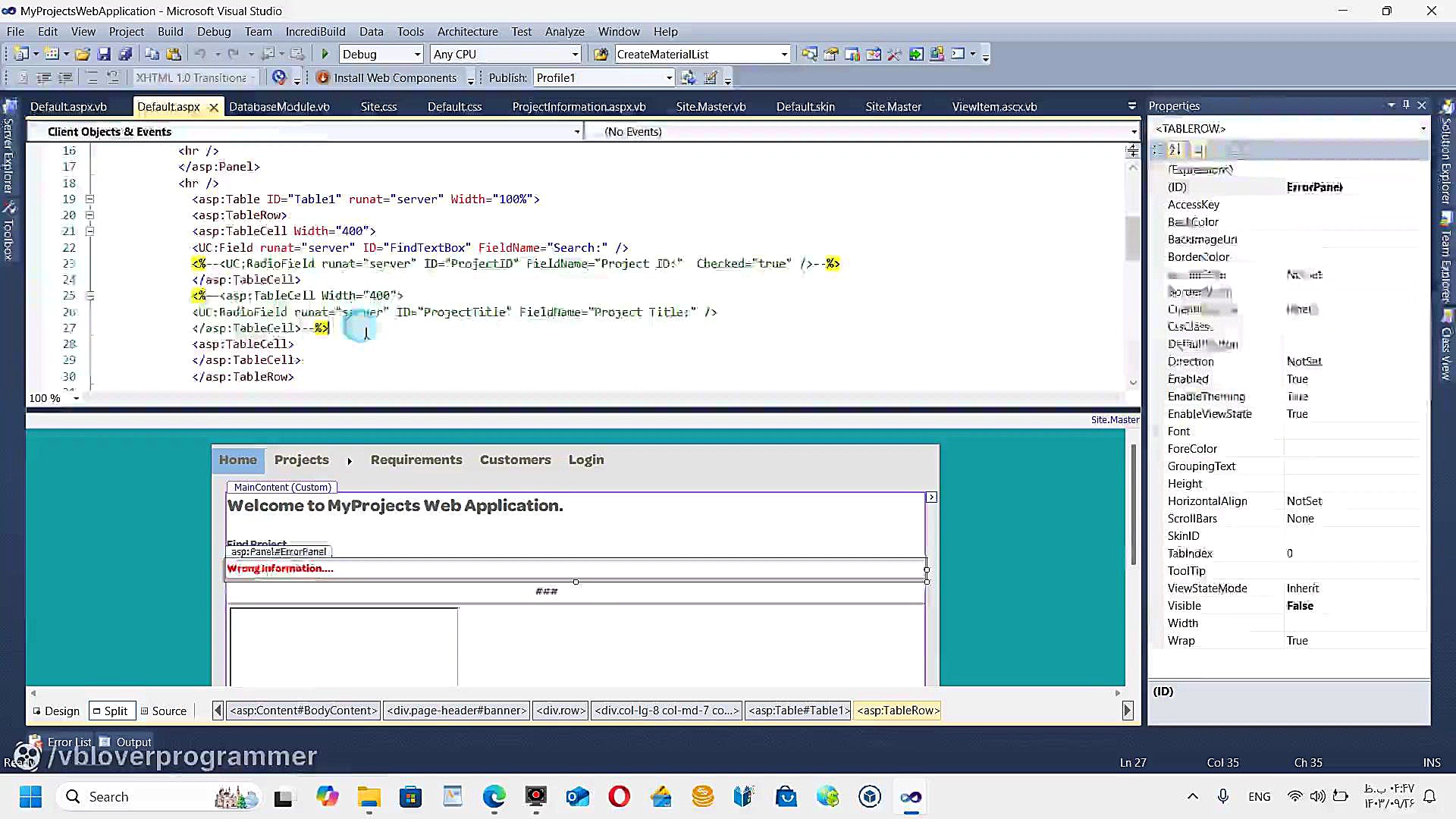This screenshot has width=1456, height=819.
Task: Click the Paste toolbar icon
Action: [x=174, y=54]
